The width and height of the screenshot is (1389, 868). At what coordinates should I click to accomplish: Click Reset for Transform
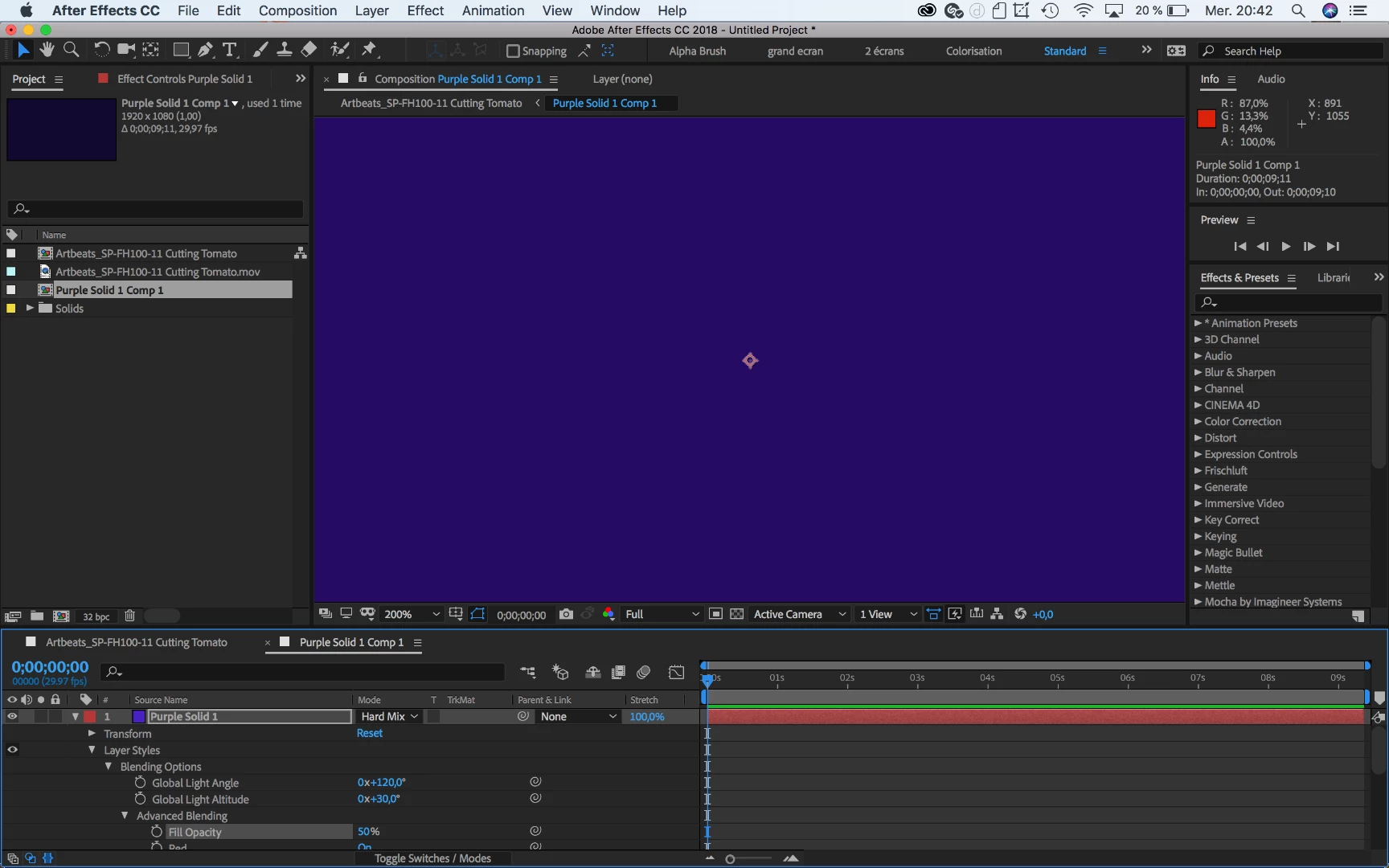tap(370, 733)
